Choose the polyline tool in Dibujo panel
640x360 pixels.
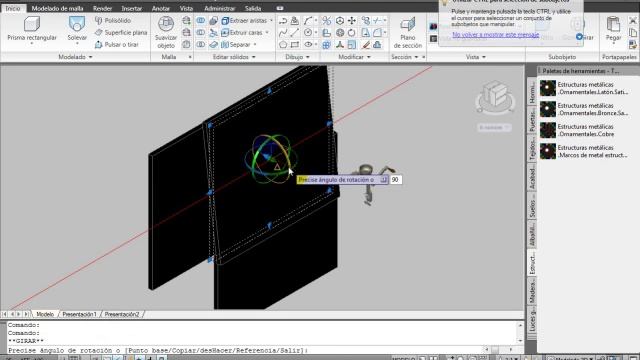click(x=283, y=20)
